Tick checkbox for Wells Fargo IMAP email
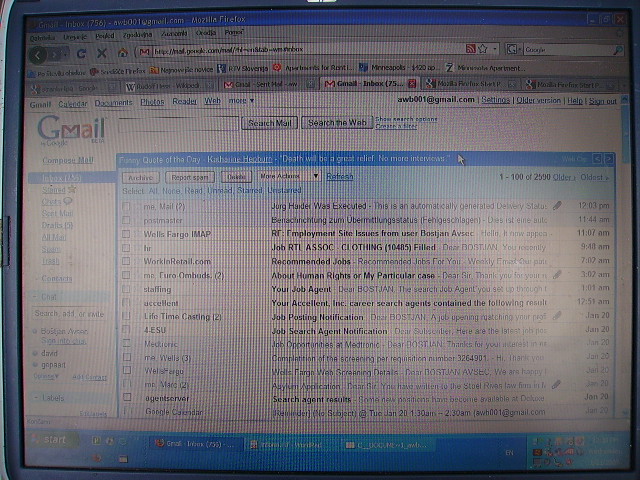The height and width of the screenshot is (480, 640). click(x=126, y=234)
